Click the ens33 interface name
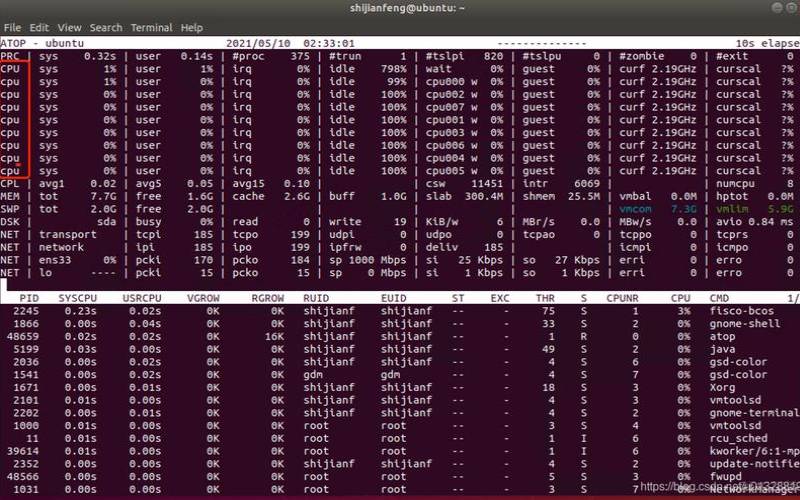This screenshot has width=800, height=500. (x=55, y=260)
